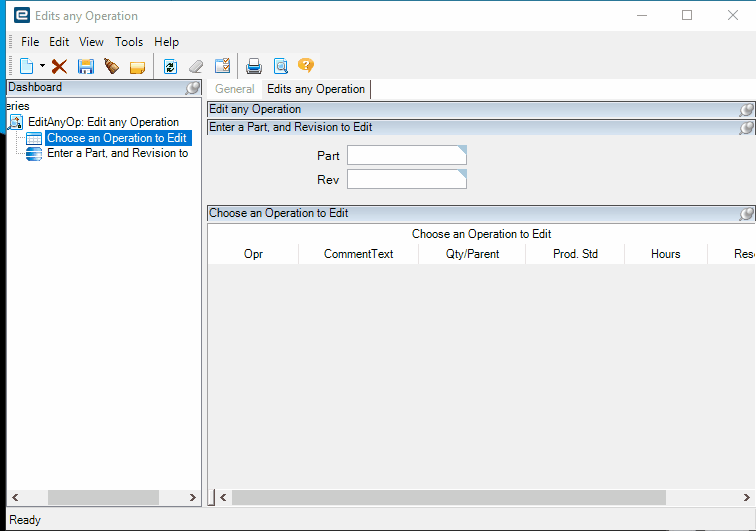Toggle pin on Choose an Operation panel header
This screenshot has width=756, height=531.
coord(746,214)
